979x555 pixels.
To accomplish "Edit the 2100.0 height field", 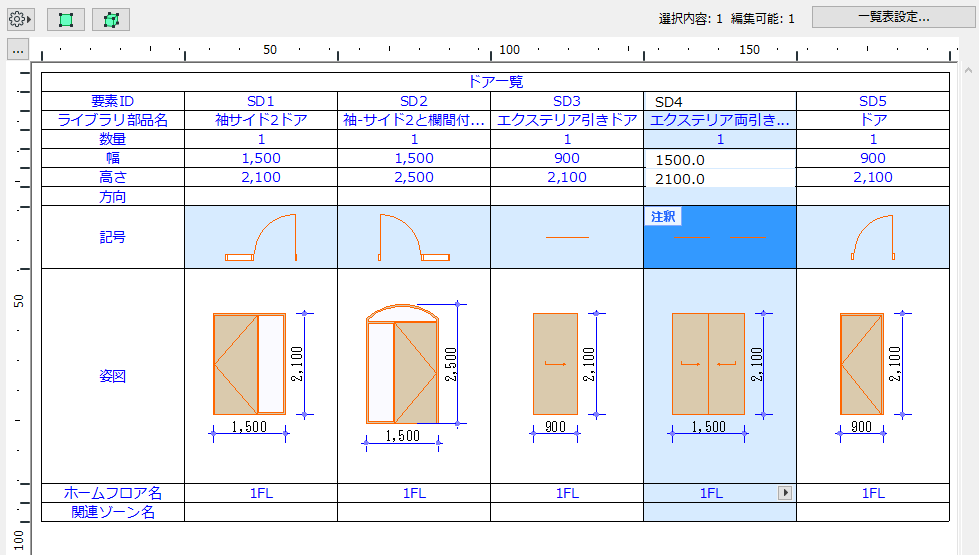I will click(x=720, y=179).
